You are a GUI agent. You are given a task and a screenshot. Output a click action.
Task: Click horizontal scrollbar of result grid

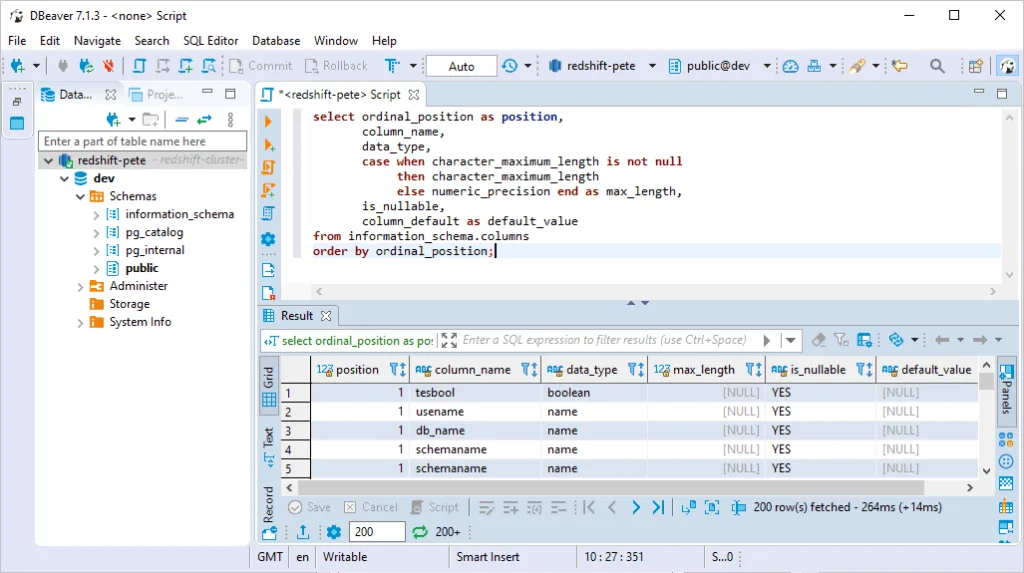pos(611,487)
